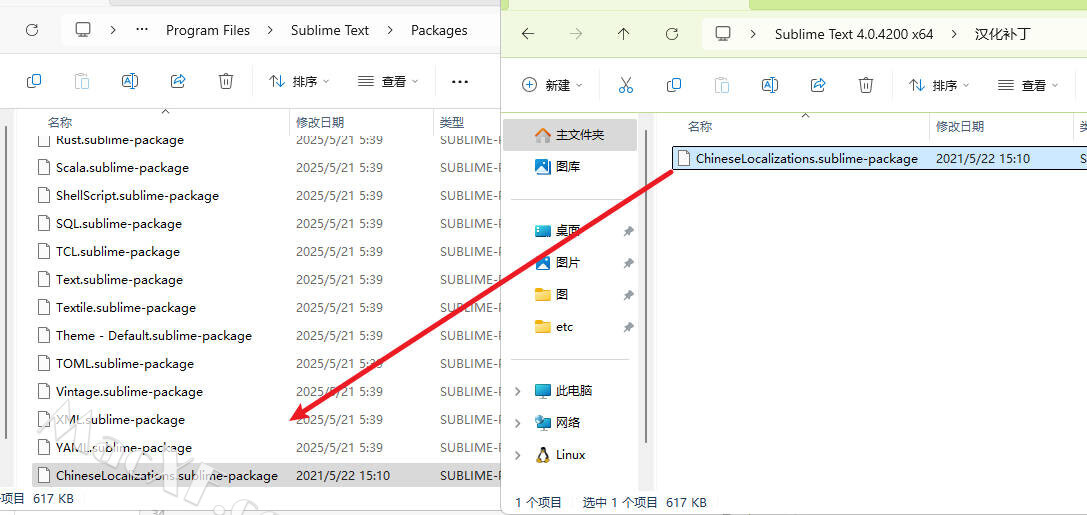Rename file using right window toolbar
1087x515 pixels.
(x=769, y=85)
